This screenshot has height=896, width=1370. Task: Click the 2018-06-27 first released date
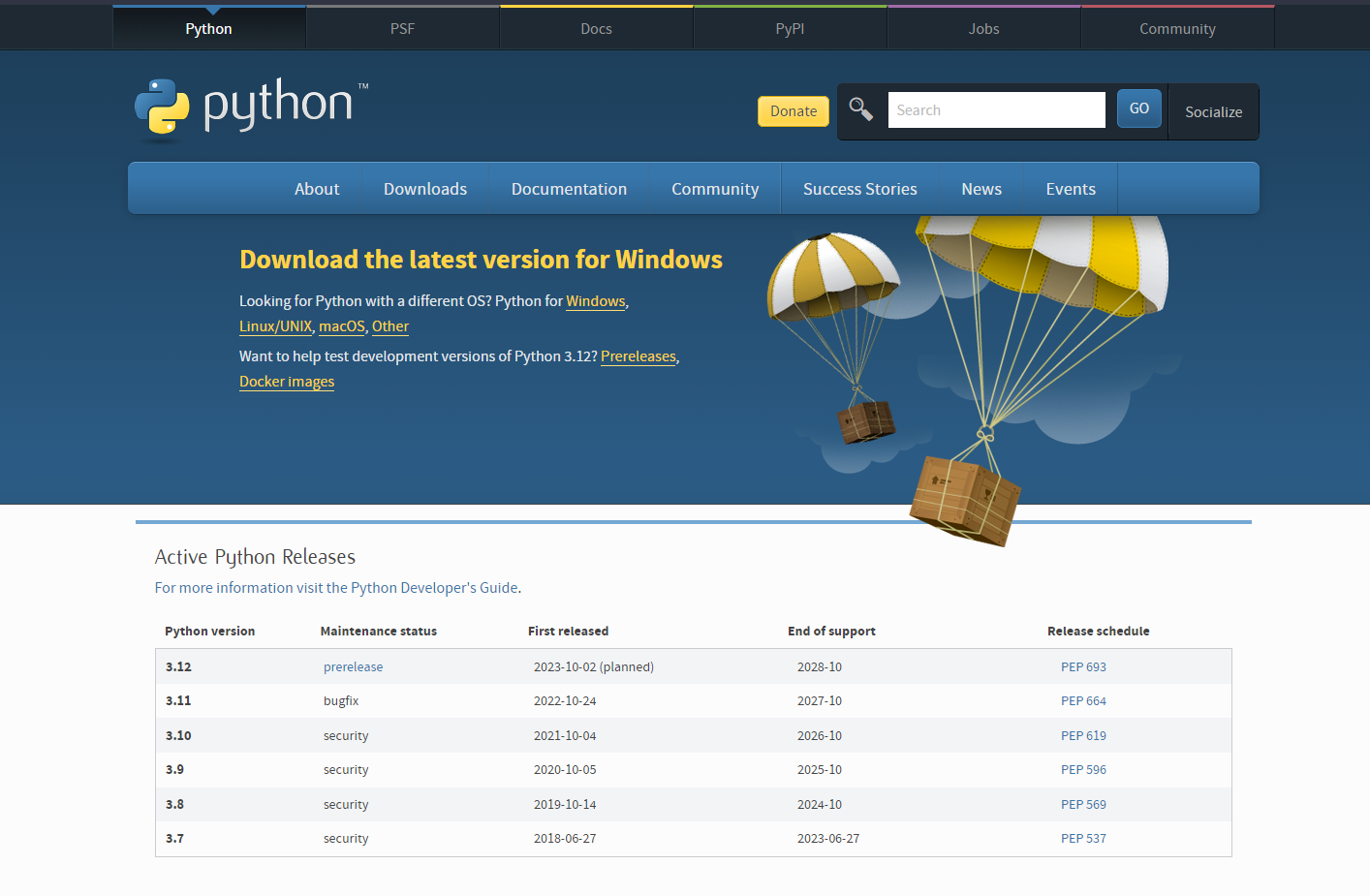pyautogui.click(x=565, y=839)
